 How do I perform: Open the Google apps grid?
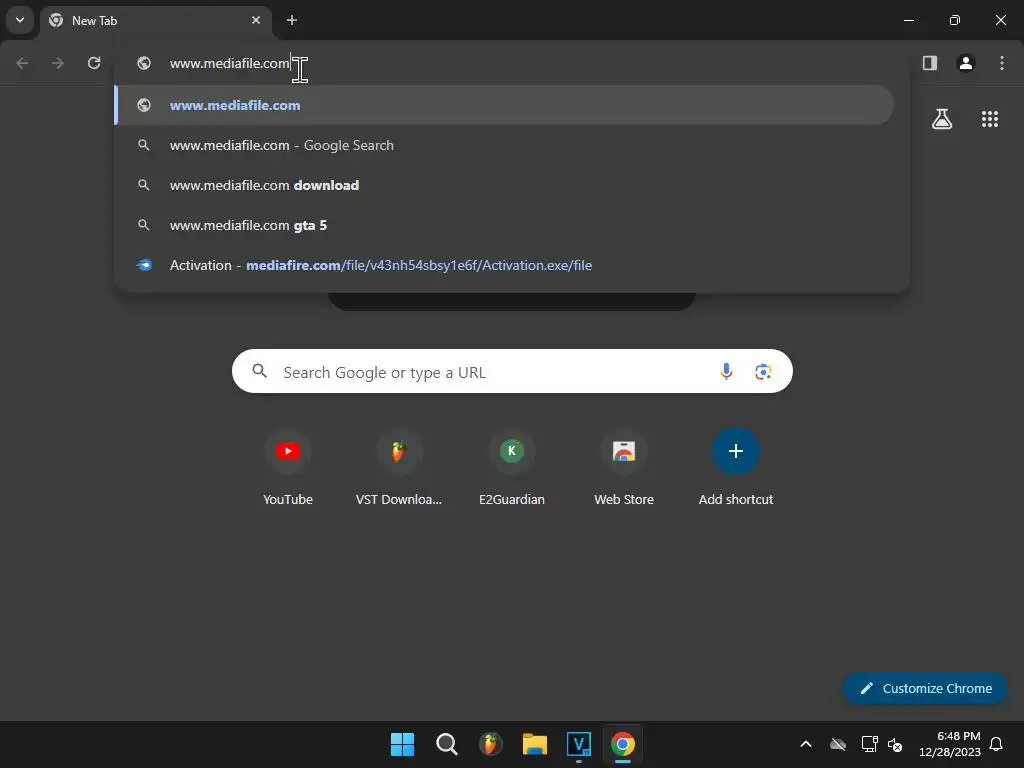989,119
